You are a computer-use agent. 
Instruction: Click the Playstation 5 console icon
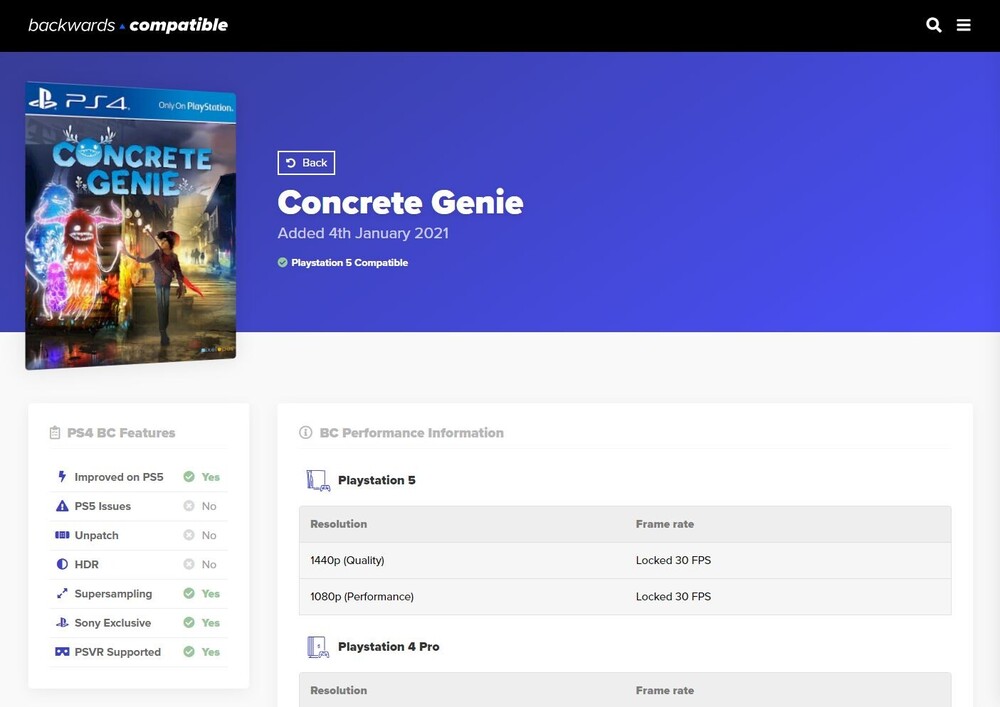[317, 480]
